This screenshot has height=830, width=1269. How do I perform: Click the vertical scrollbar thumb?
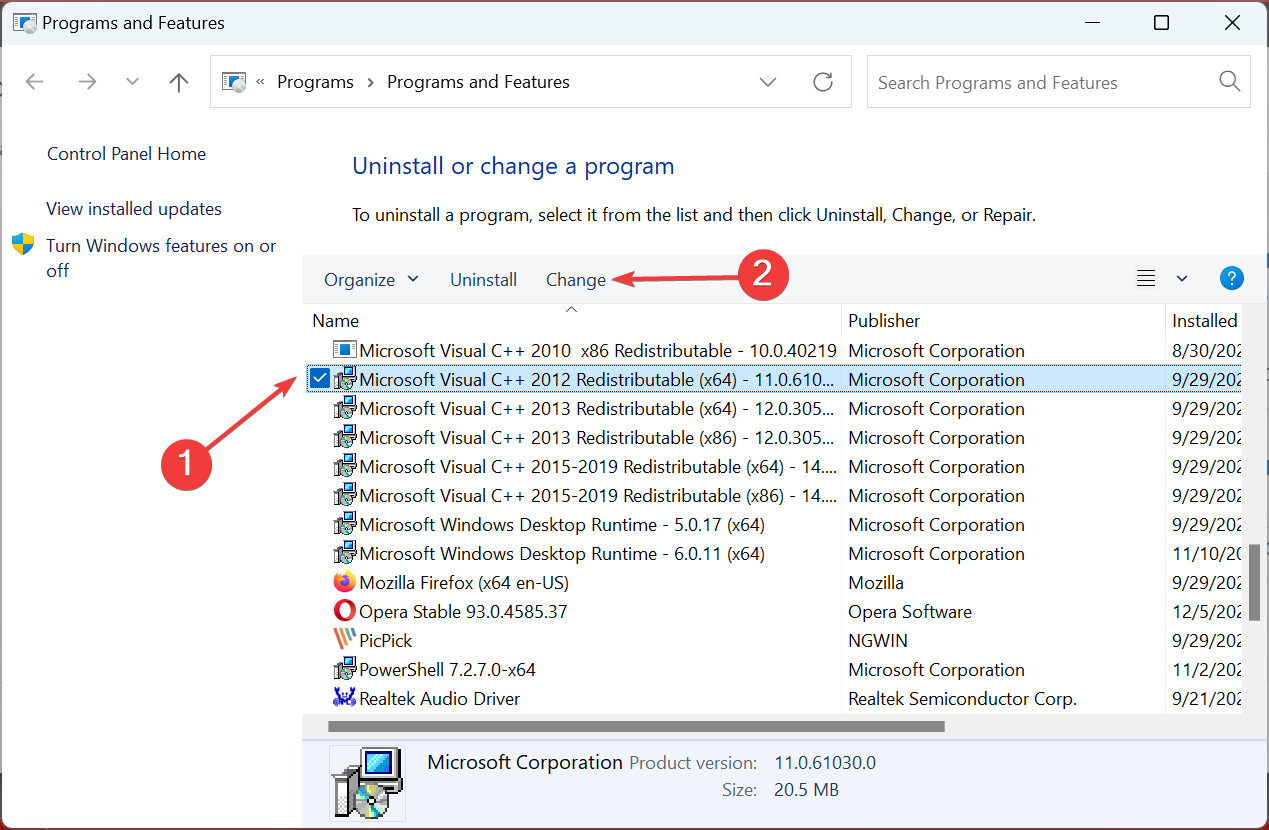click(1254, 583)
